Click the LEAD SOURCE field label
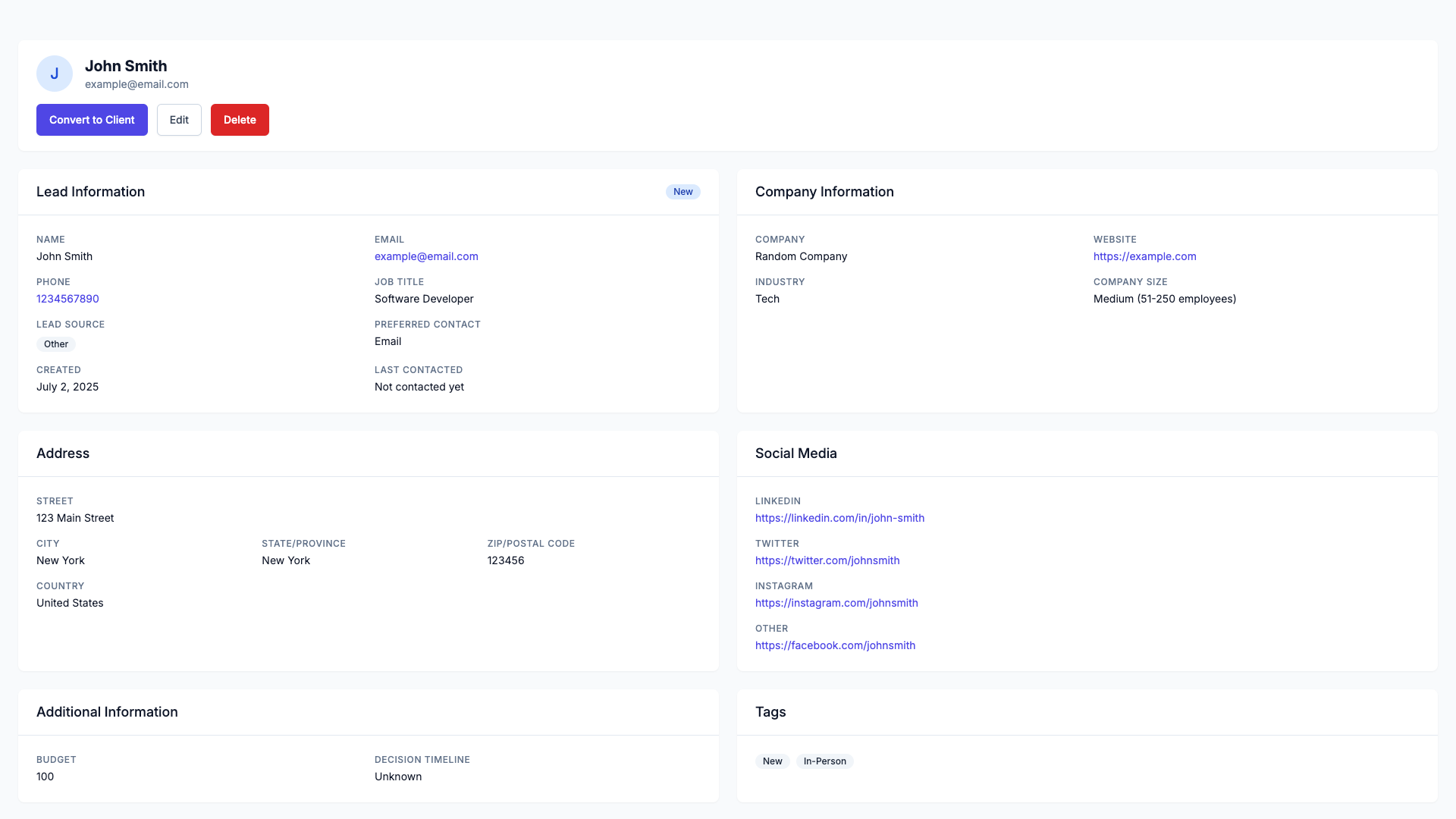This screenshot has height=819, width=1456. (x=71, y=325)
